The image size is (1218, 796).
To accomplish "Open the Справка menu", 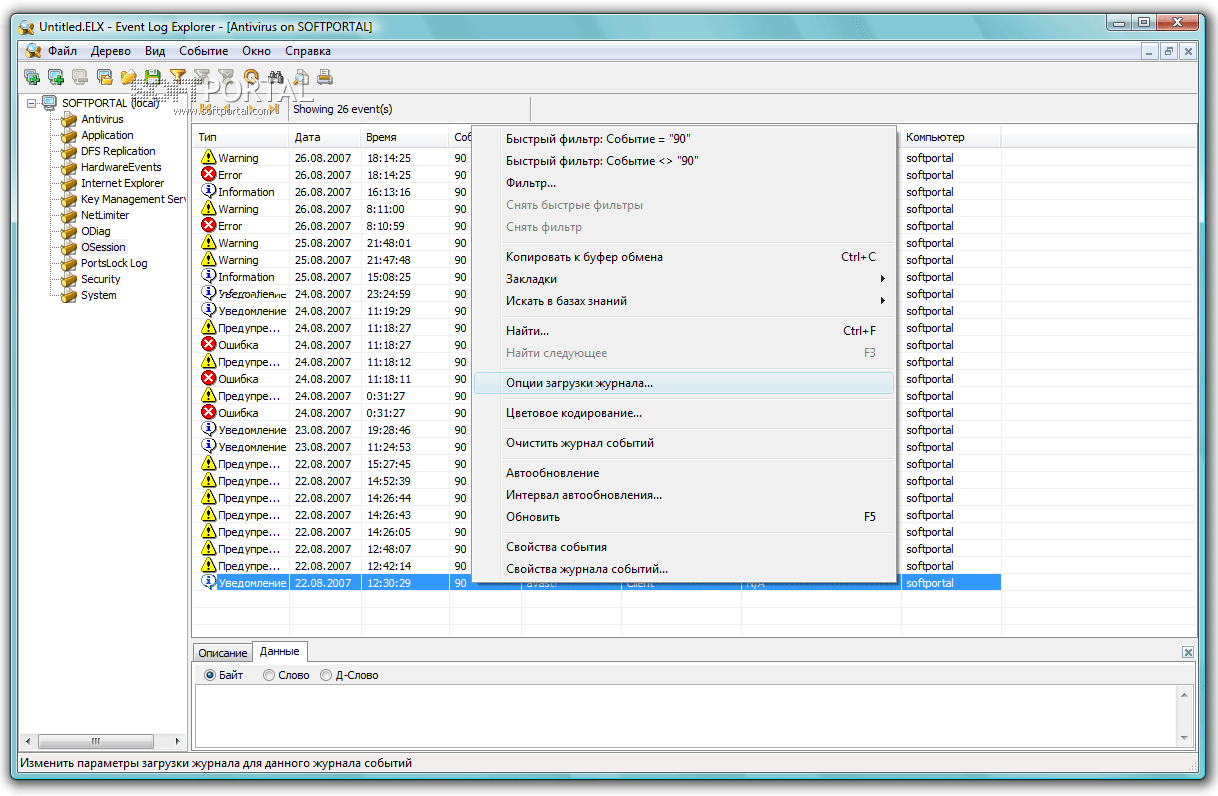I will point(308,51).
